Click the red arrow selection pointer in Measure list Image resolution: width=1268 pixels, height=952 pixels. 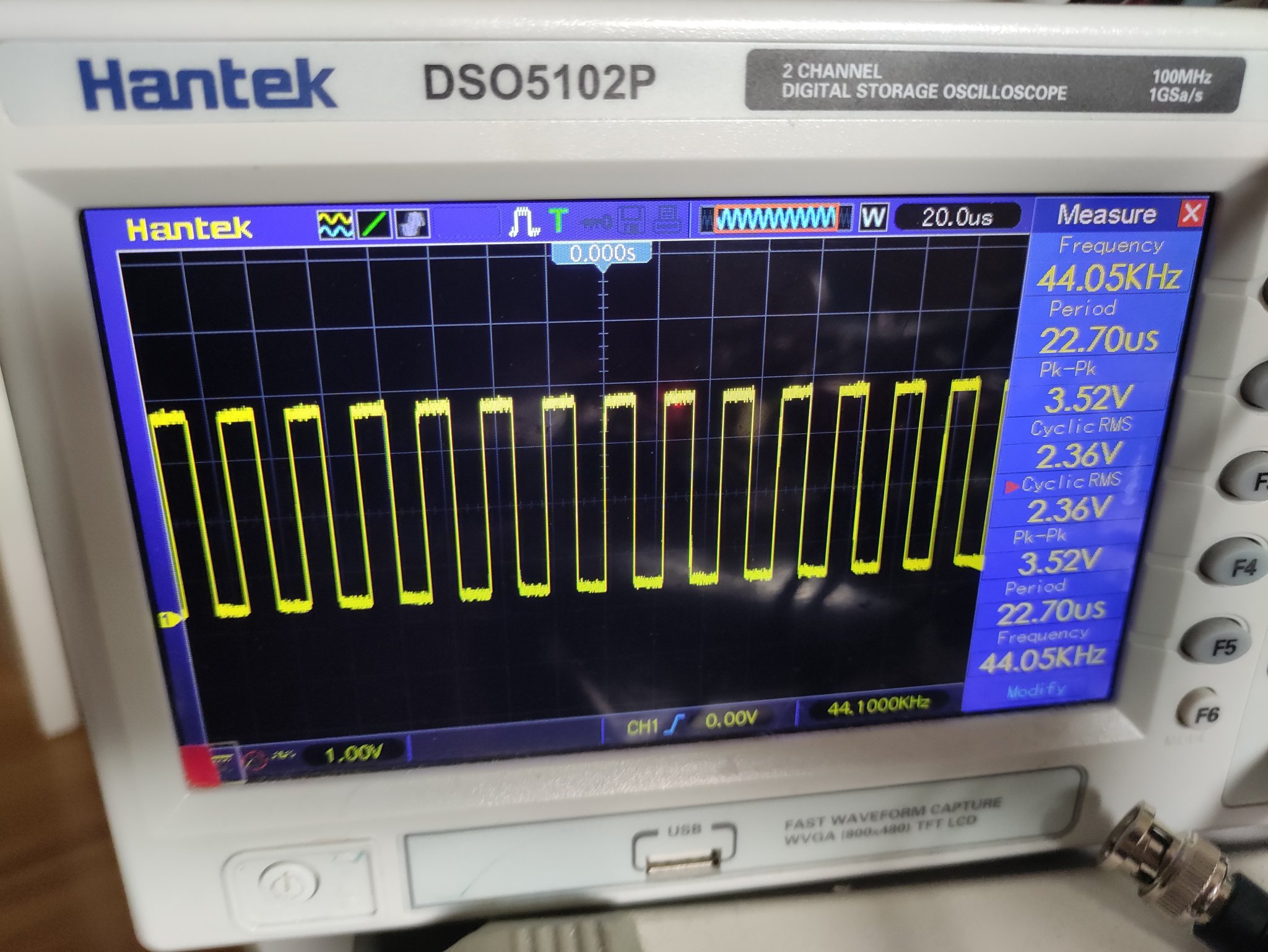1012,487
